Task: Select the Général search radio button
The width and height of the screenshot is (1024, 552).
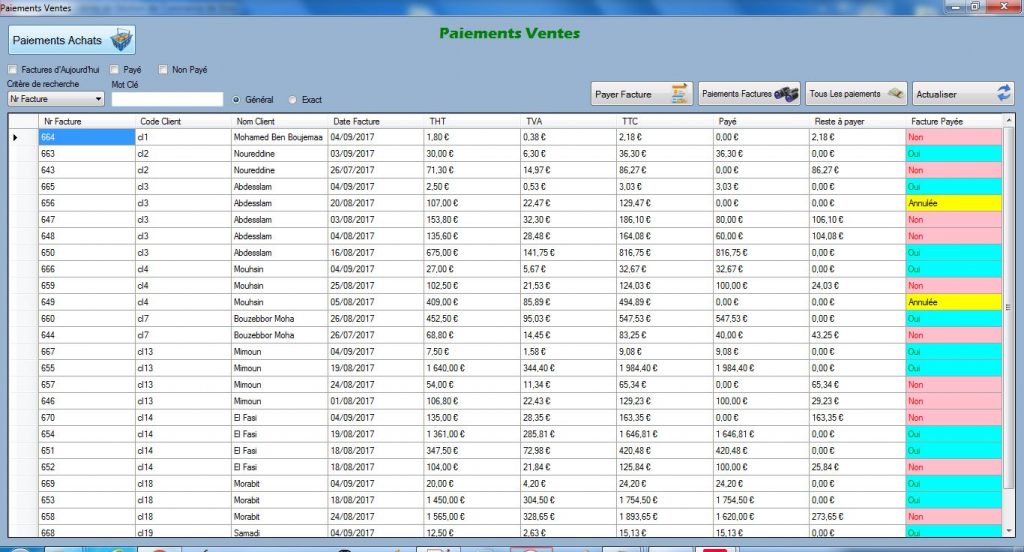Action: point(236,100)
